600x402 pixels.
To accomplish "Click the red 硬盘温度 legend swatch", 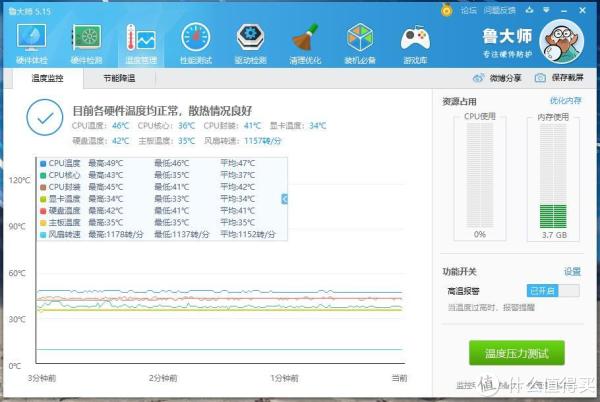I will point(43,211).
